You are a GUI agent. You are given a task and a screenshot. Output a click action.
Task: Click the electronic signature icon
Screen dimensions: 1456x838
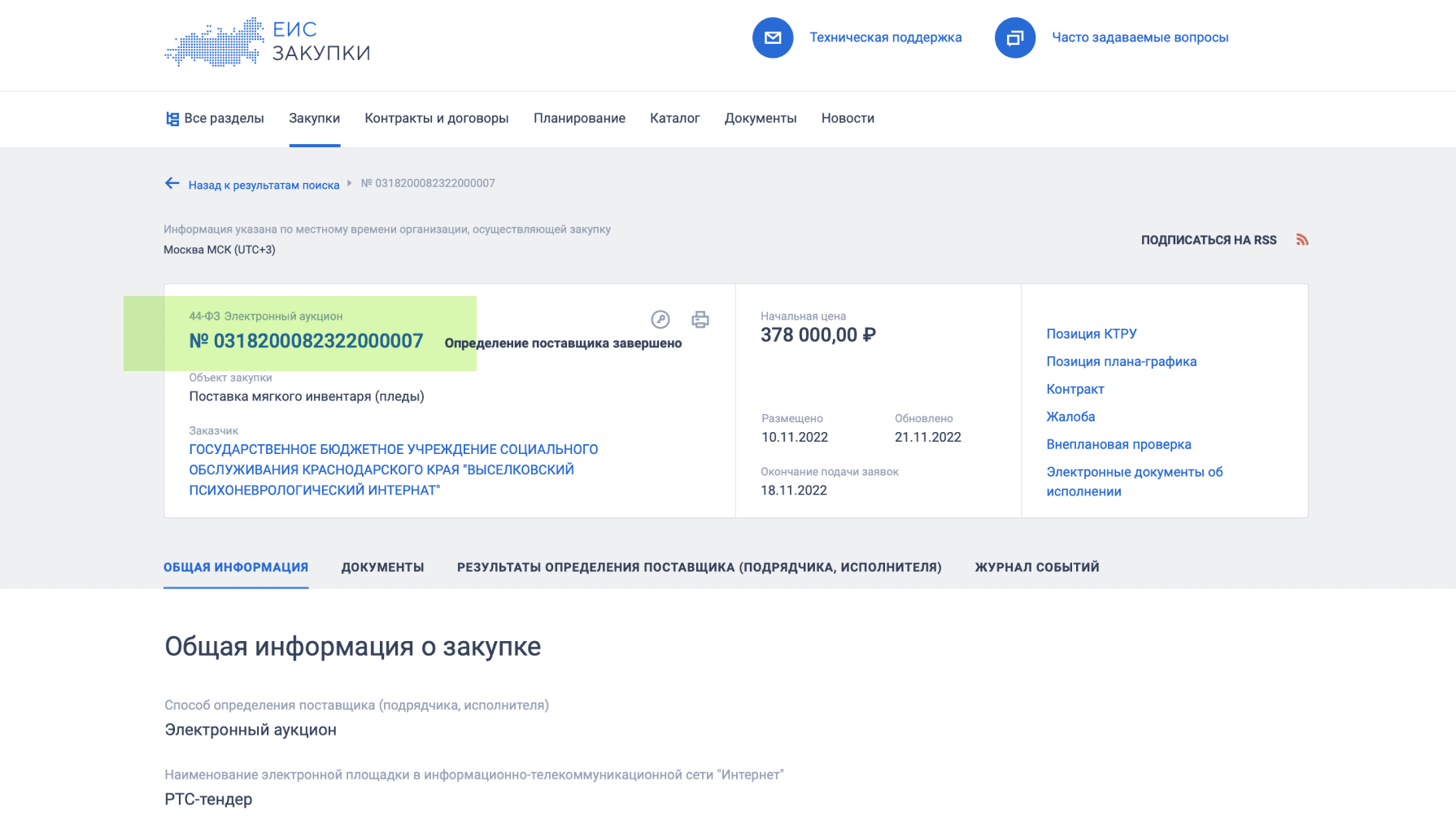coord(660,320)
